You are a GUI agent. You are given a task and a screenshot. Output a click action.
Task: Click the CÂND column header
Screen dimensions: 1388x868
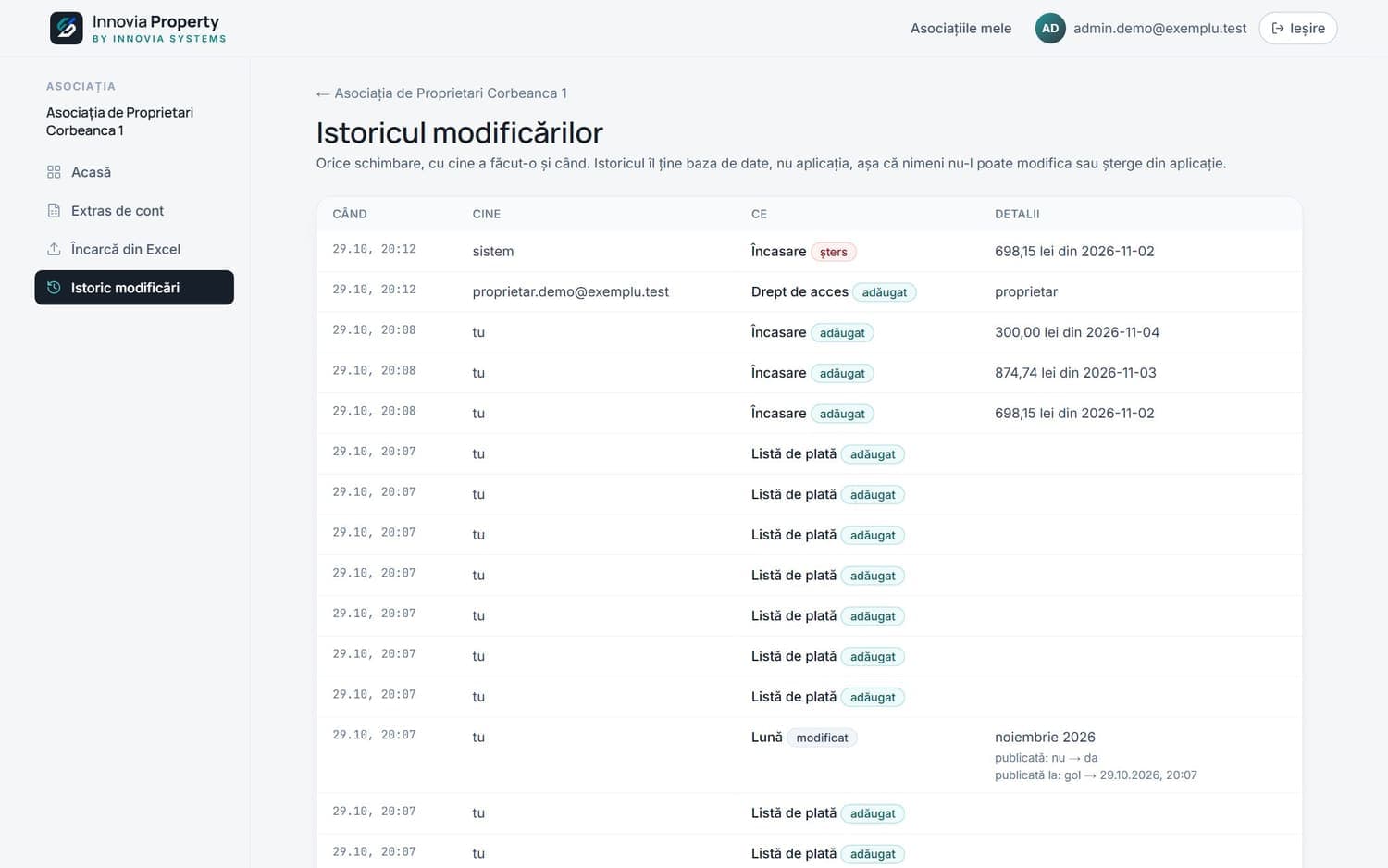[350, 214]
